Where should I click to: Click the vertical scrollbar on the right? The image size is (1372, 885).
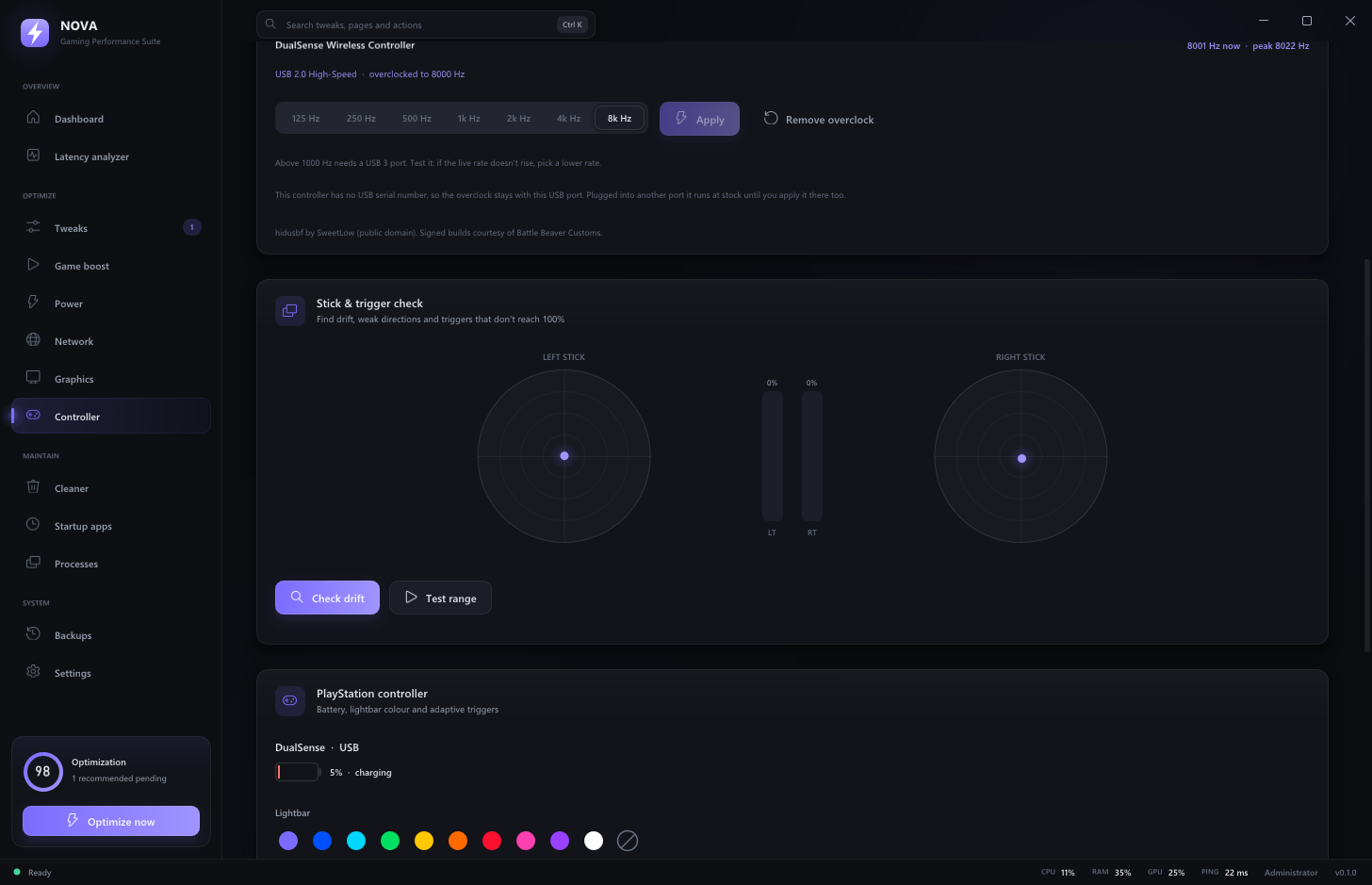(1367, 455)
